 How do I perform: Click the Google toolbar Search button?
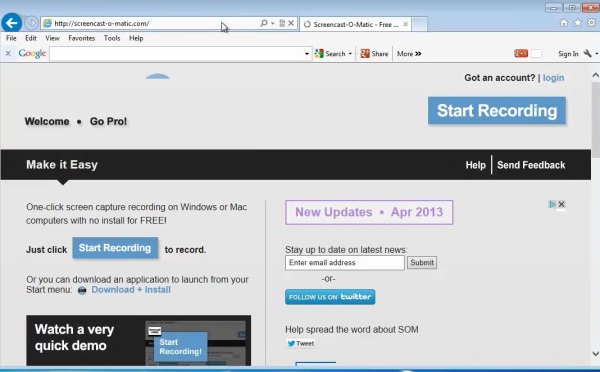pyautogui.click(x=330, y=54)
